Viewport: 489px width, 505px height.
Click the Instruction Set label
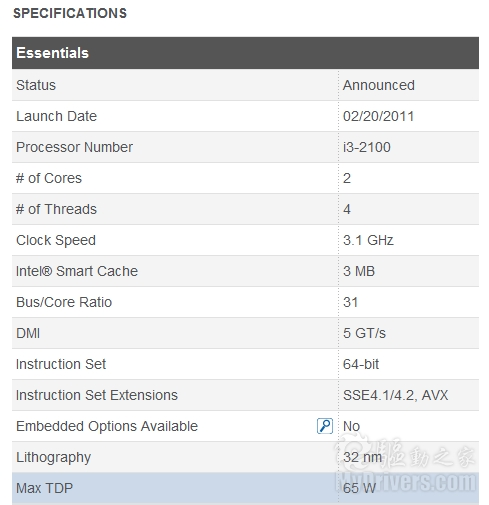pos(61,364)
